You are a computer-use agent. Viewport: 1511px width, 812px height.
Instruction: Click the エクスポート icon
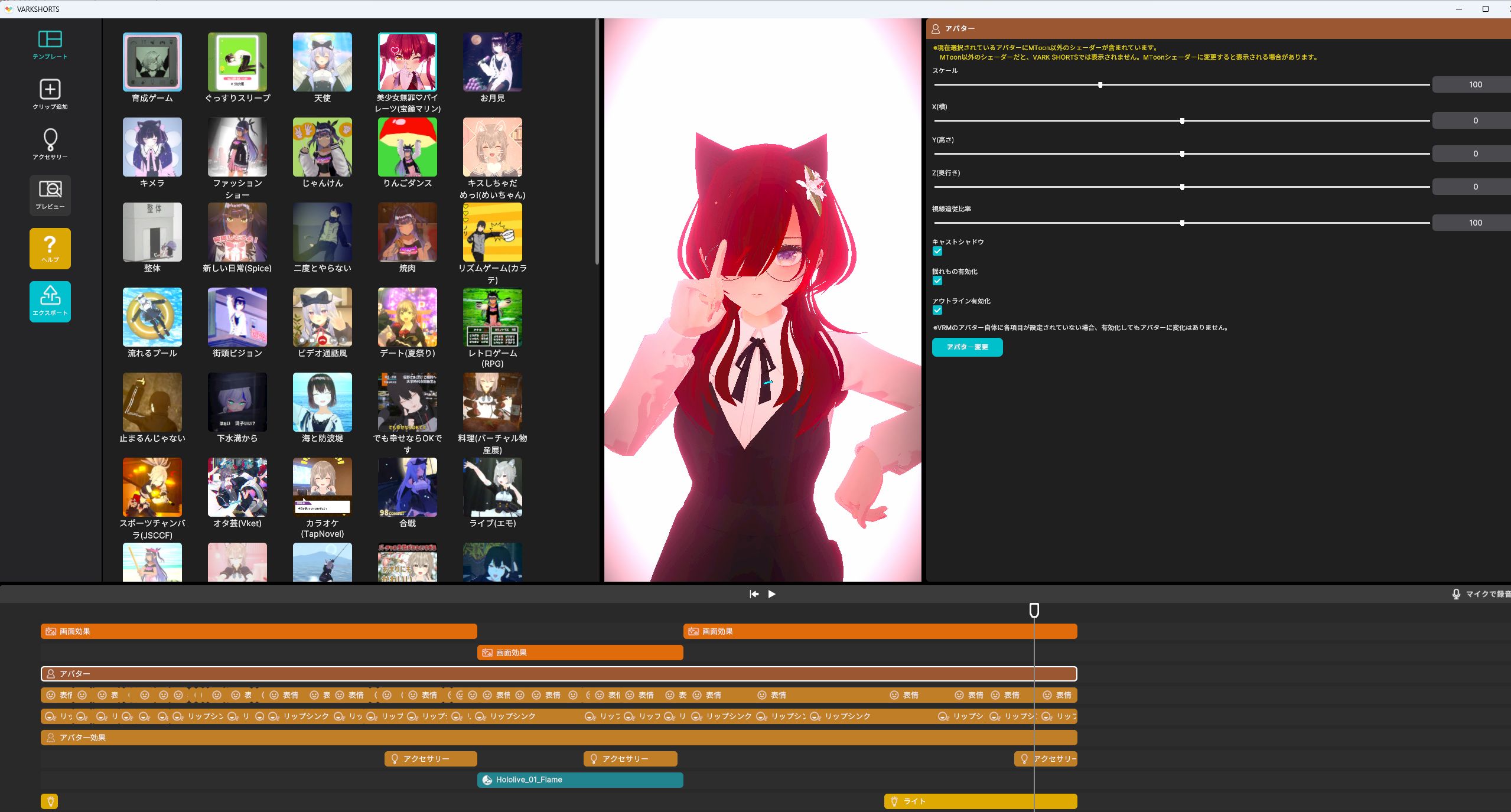tap(50, 300)
